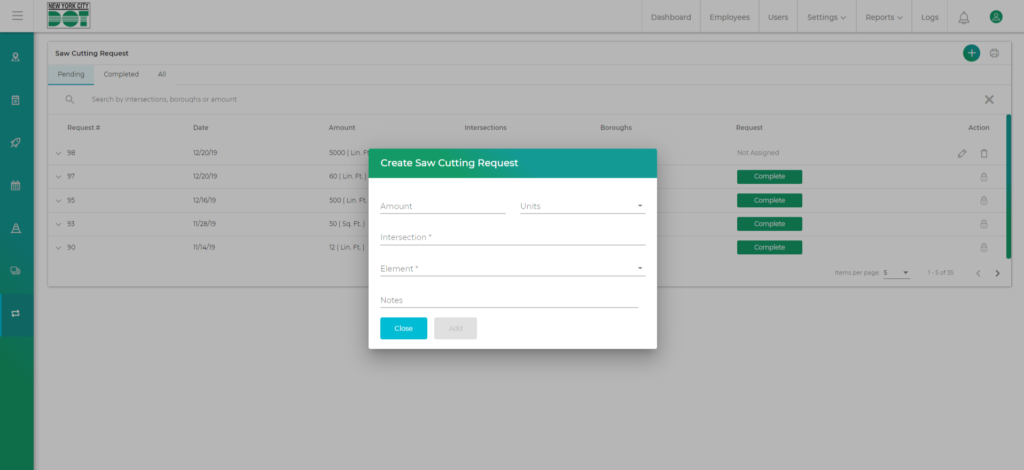Open the Settings menu
The width and height of the screenshot is (1024, 470).
[826, 17]
